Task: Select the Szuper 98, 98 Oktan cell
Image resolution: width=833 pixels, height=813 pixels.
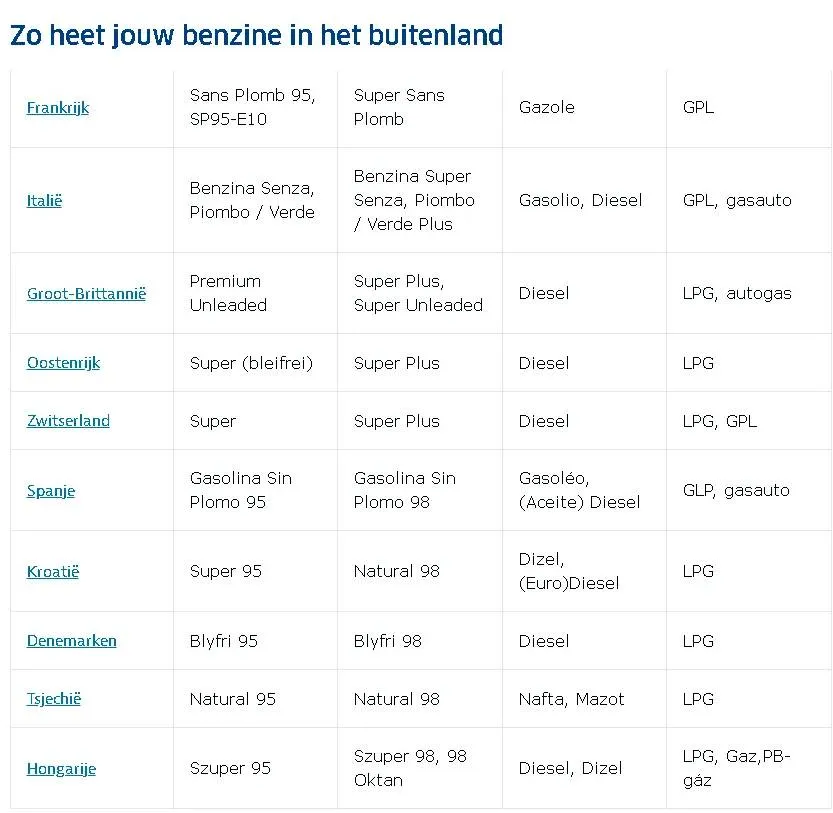Action: (x=420, y=768)
